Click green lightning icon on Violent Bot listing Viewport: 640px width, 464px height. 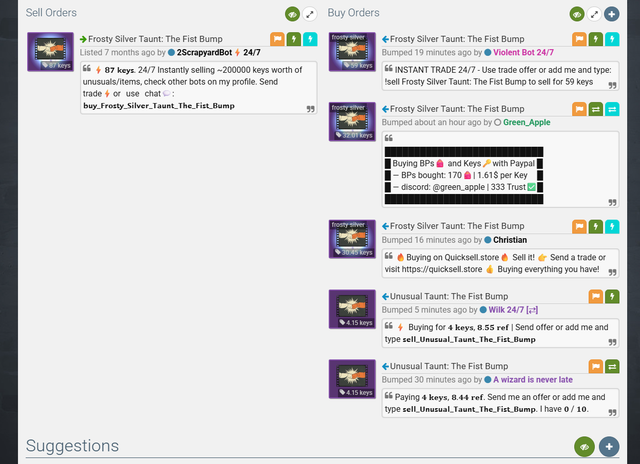click(x=596, y=39)
